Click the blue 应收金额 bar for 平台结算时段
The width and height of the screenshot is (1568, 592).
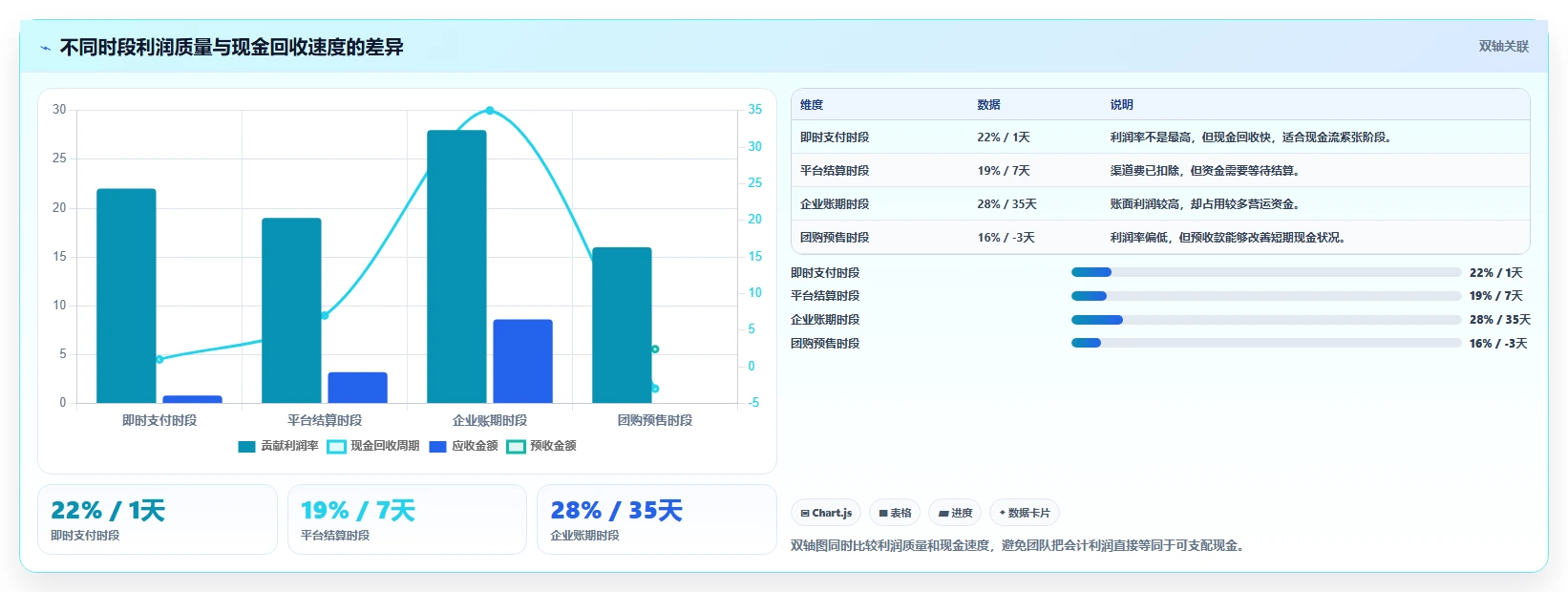[x=357, y=388]
